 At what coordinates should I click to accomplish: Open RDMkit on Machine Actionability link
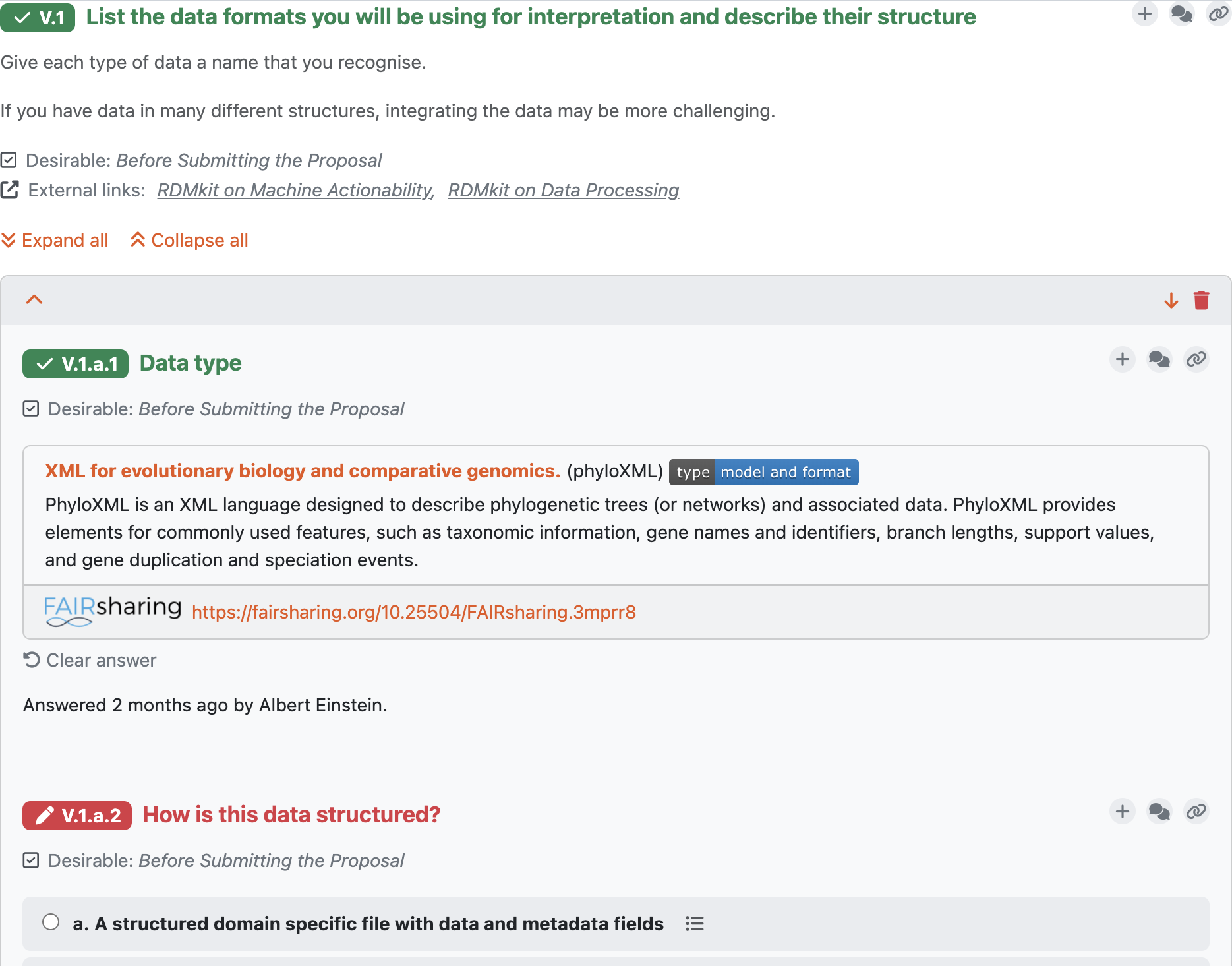click(295, 190)
